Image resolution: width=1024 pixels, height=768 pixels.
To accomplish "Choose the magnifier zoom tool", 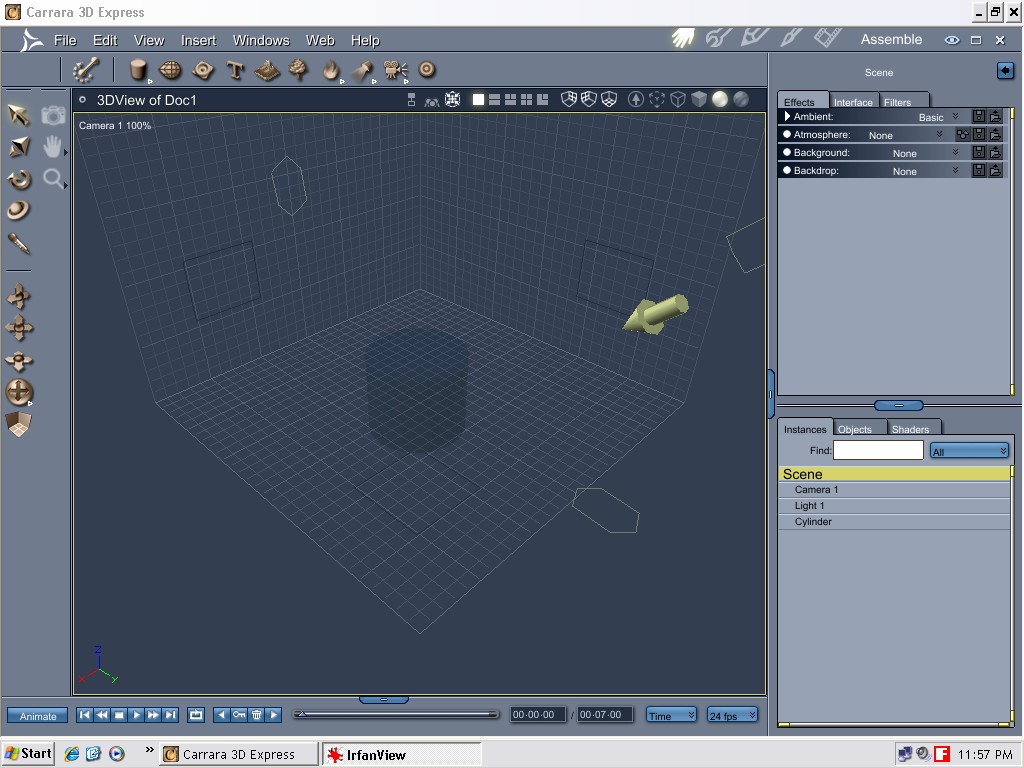I will click(53, 179).
